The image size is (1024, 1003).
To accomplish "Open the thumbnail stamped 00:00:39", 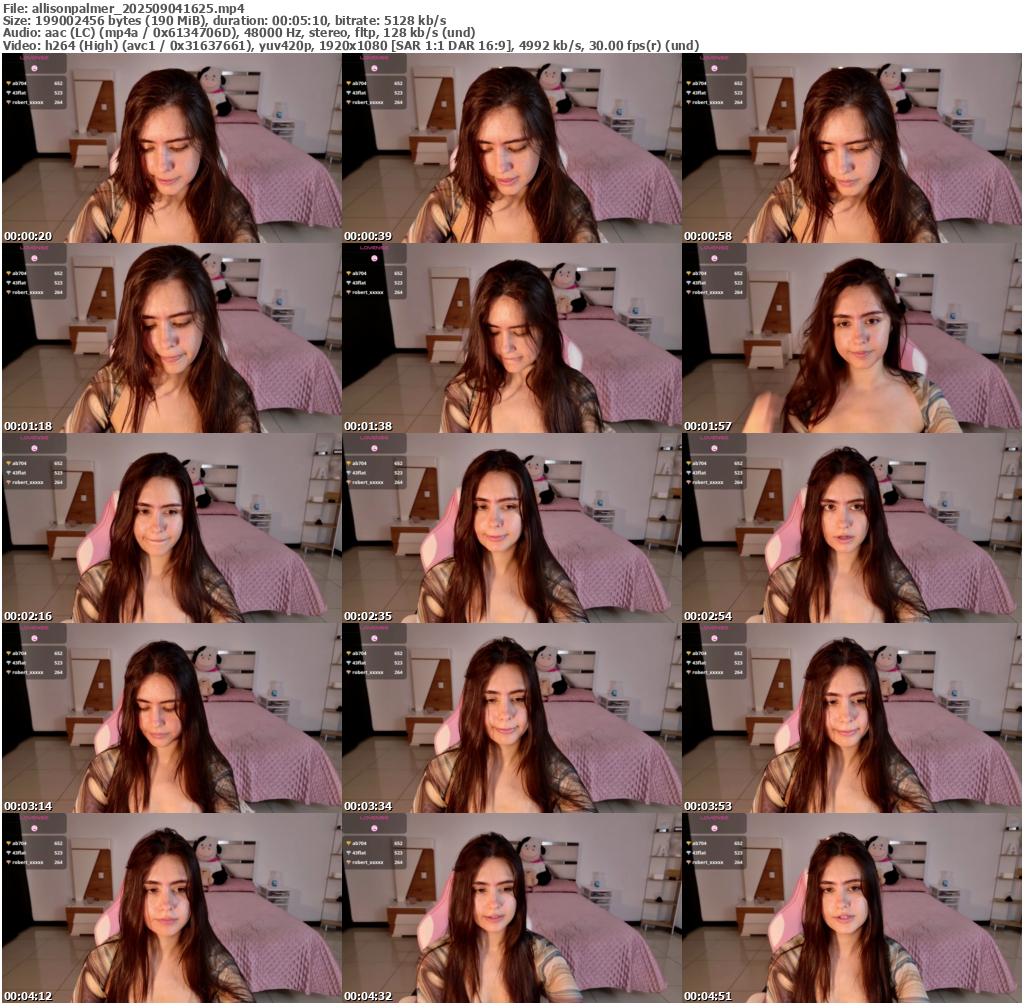I will click(x=512, y=148).
